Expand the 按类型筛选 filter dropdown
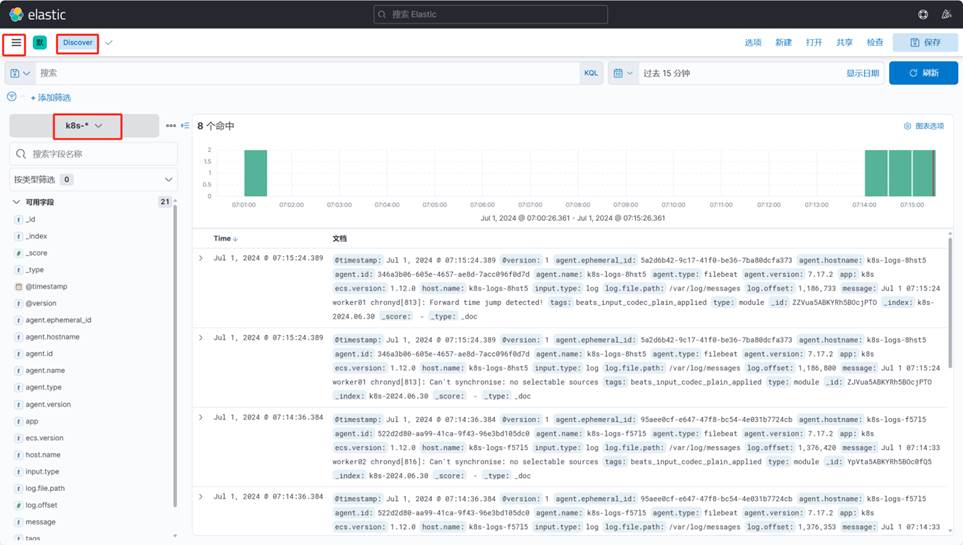The height and width of the screenshot is (545, 963). click(94, 179)
